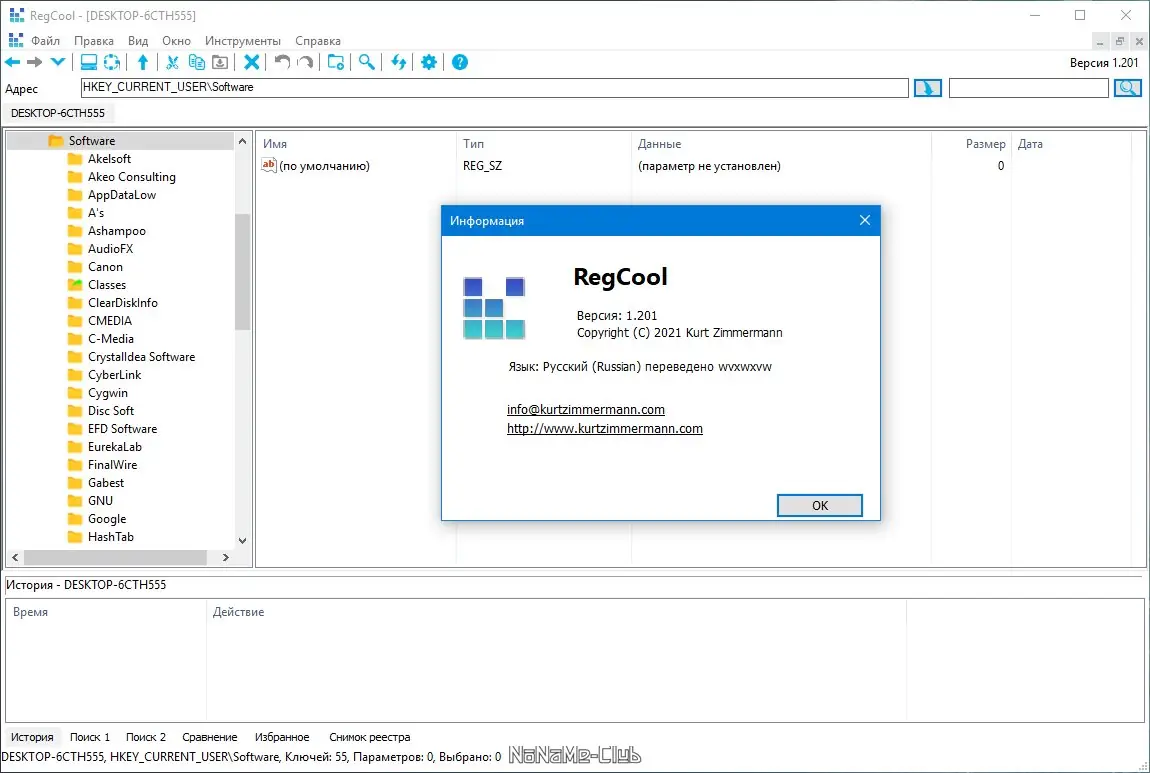The width and height of the screenshot is (1150, 773).
Task: Open the Правка menu
Action: click(94, 41)
